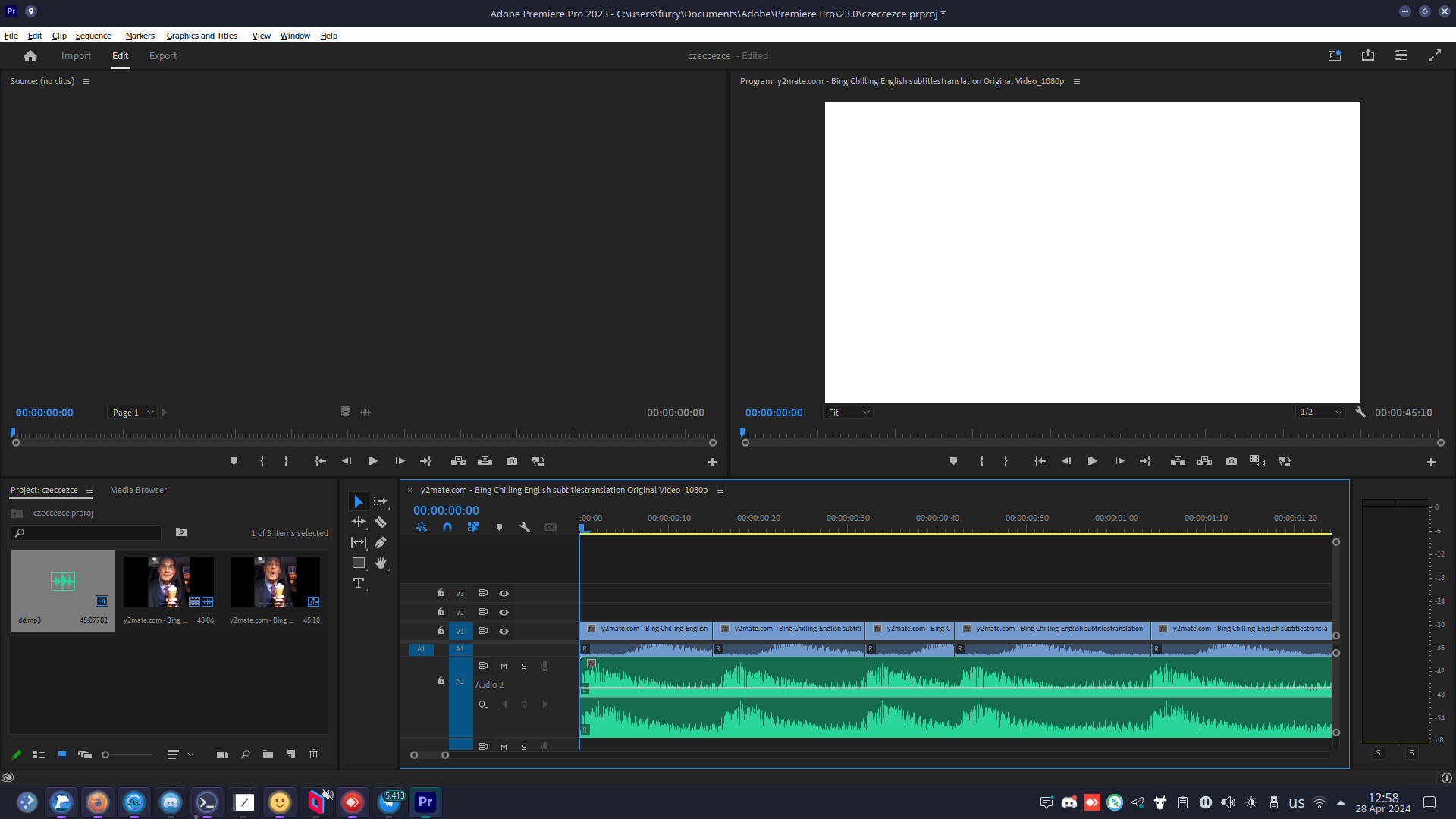Open Workspaces menu icon

[x=1401, y=55]
